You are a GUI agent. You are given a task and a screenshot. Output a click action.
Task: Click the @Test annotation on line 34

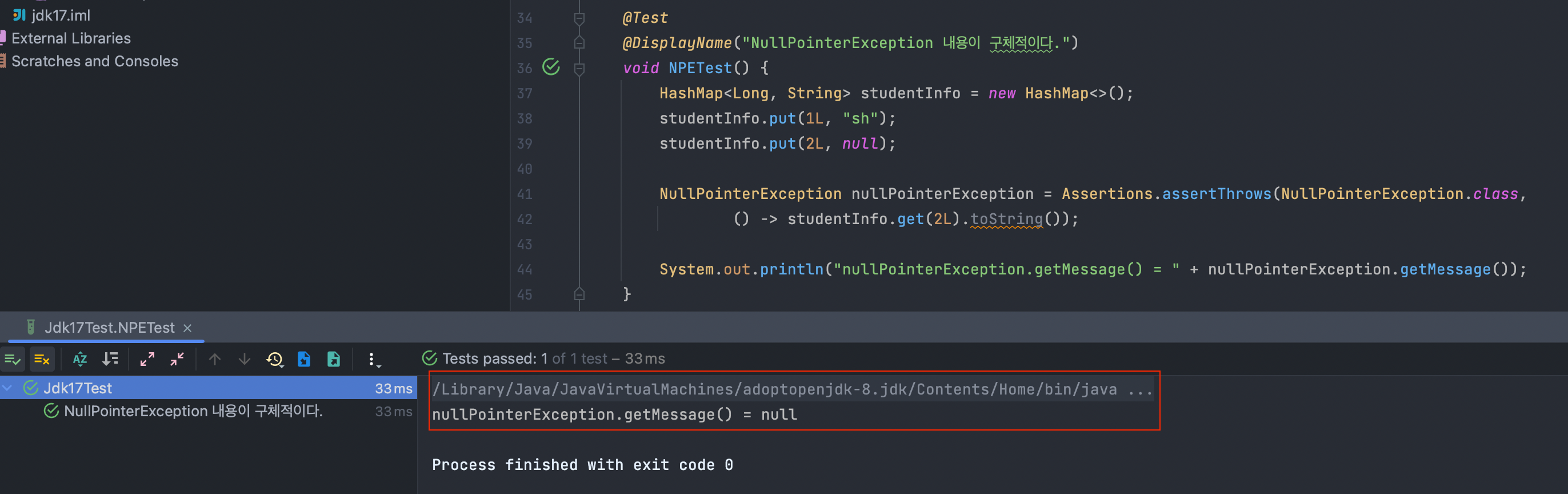[x=645, y=18]
